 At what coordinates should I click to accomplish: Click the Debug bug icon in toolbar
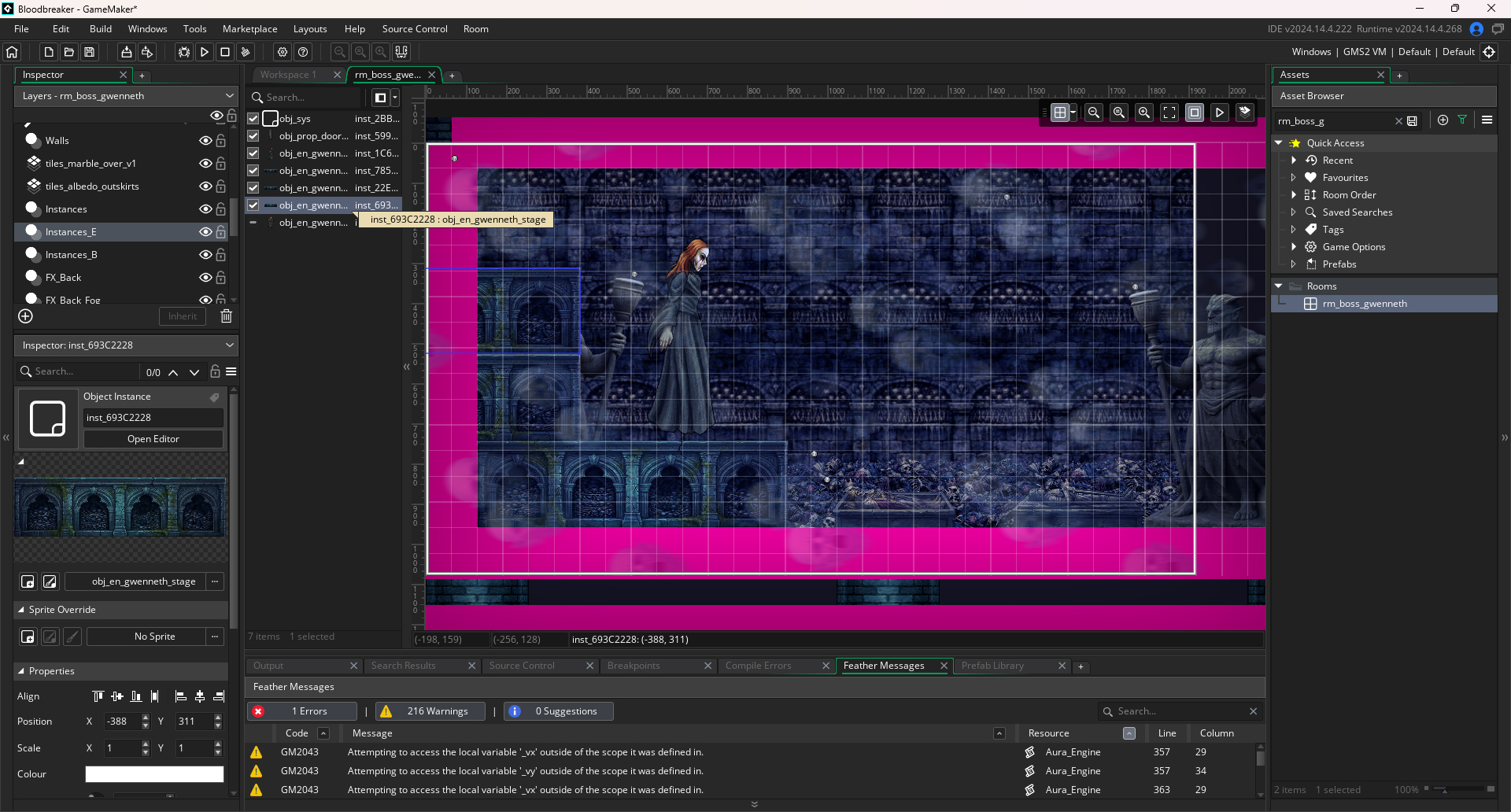[x=184, y=52]
